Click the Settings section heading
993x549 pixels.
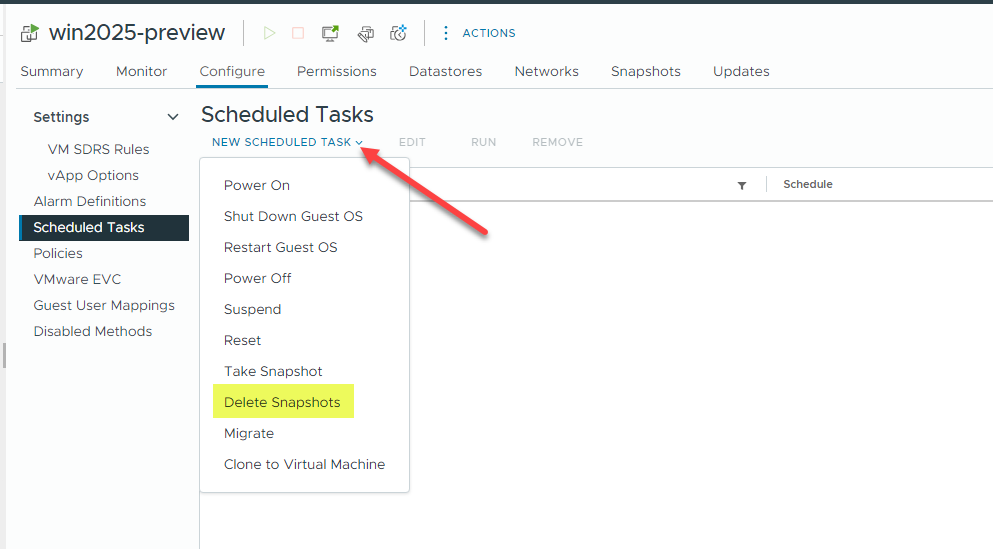(61, 117)
